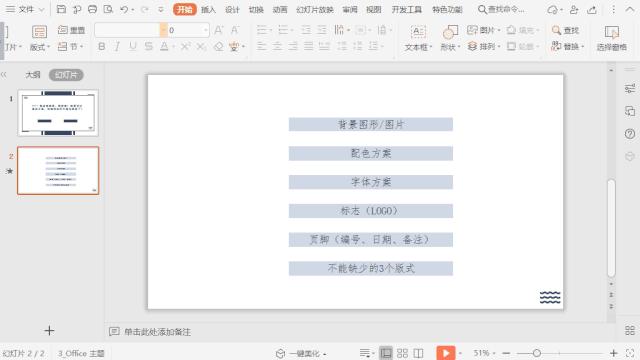The width and height of the screenshot is (640, 360).
Task: Switch to normal view in status bar
Action: pos(386,353)
